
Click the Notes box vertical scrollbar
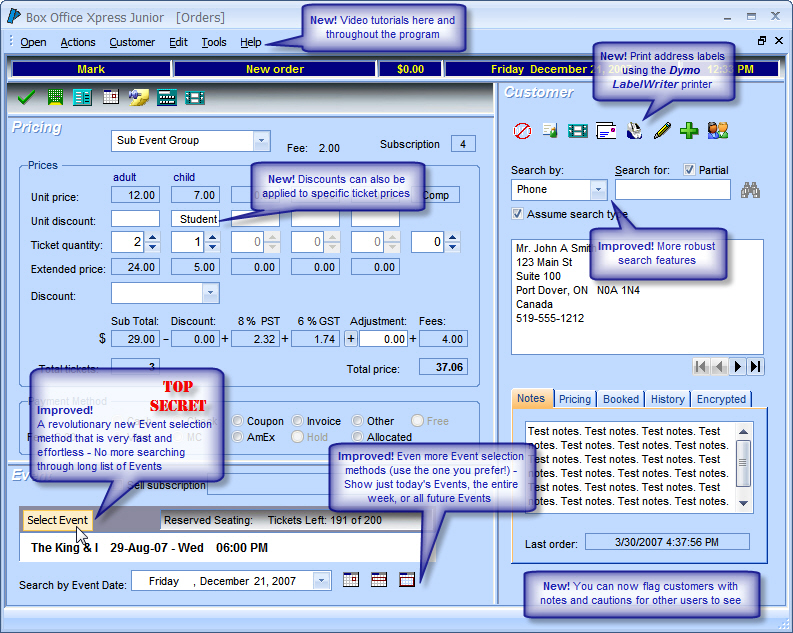[743, 464]
